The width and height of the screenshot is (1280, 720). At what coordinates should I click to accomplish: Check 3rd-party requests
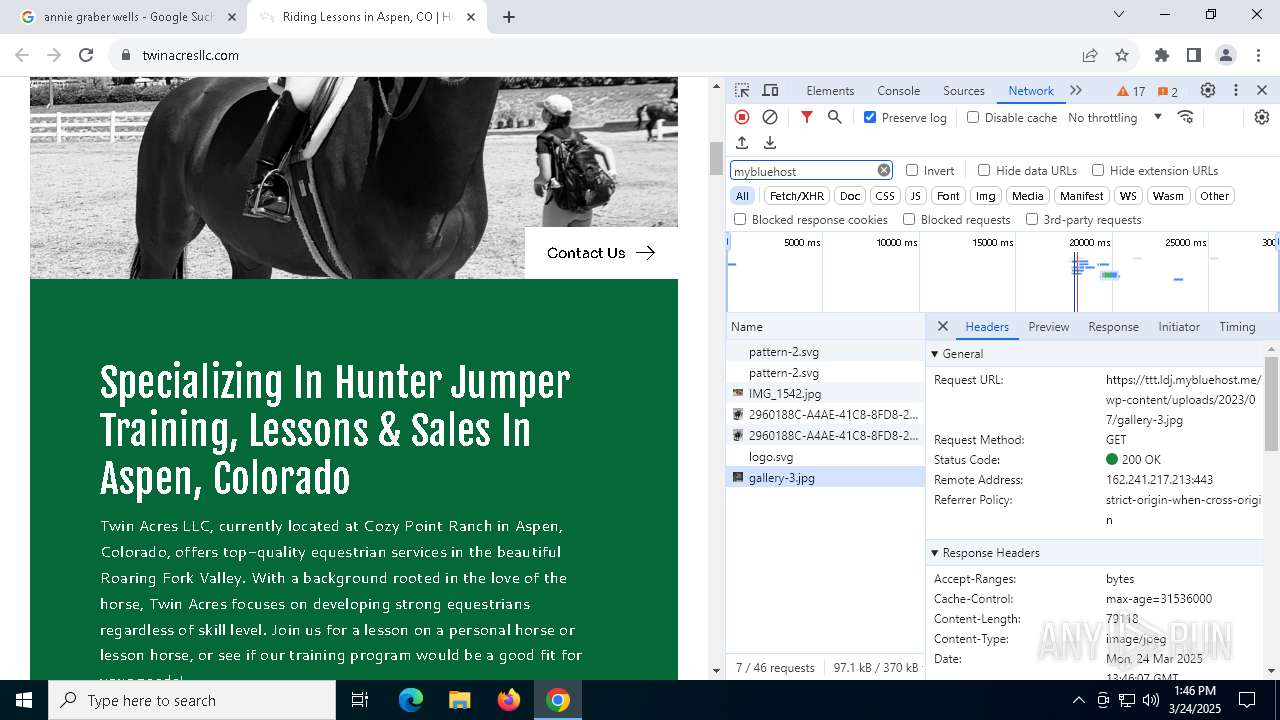[x=1032, y=219]
